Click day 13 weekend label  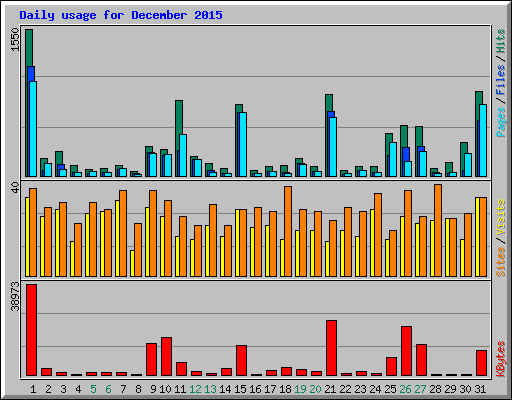pyautogui.click(x=210, y=389)
